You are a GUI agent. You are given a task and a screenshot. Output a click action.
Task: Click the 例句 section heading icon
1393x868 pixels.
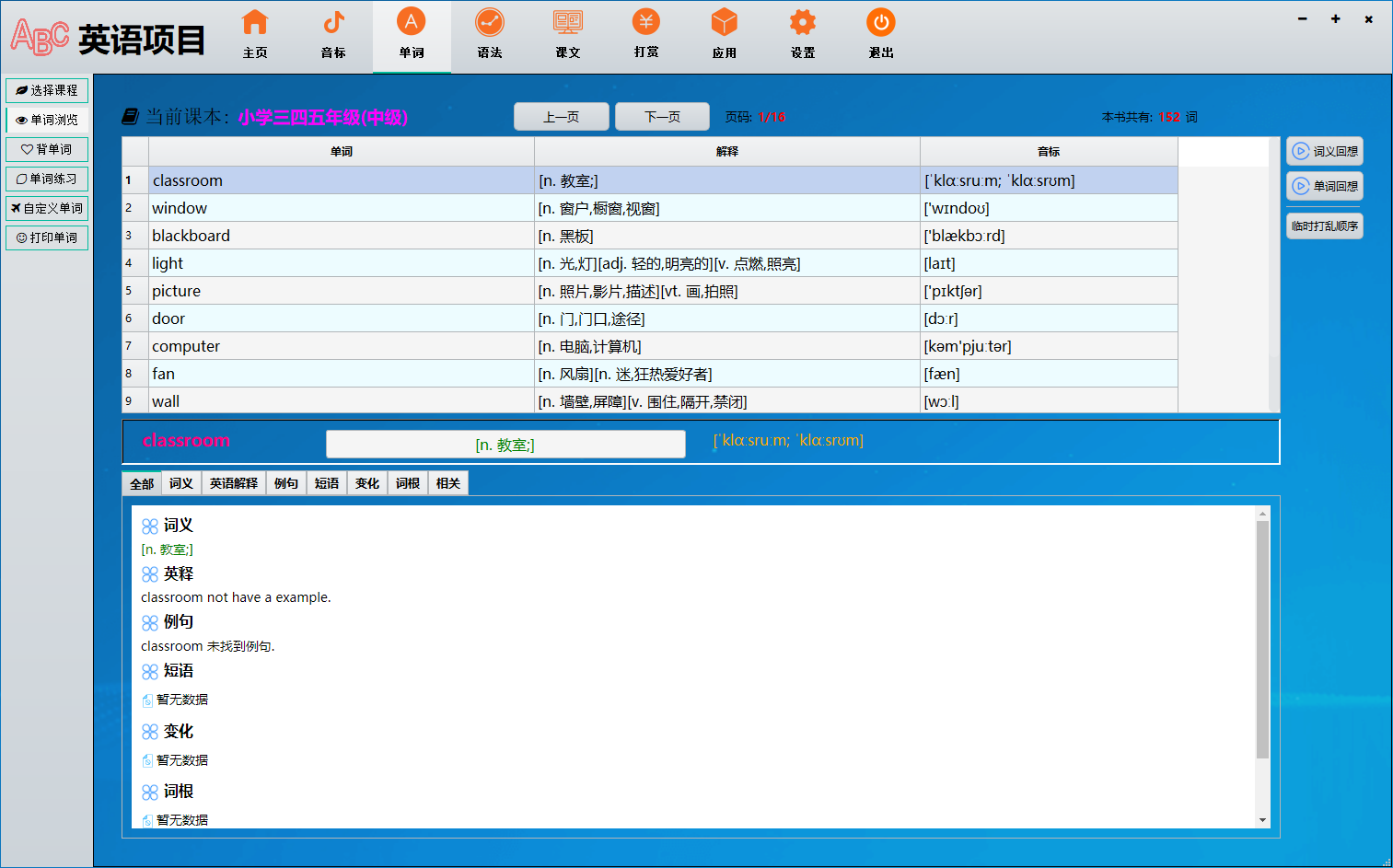(x=150, y=623)
